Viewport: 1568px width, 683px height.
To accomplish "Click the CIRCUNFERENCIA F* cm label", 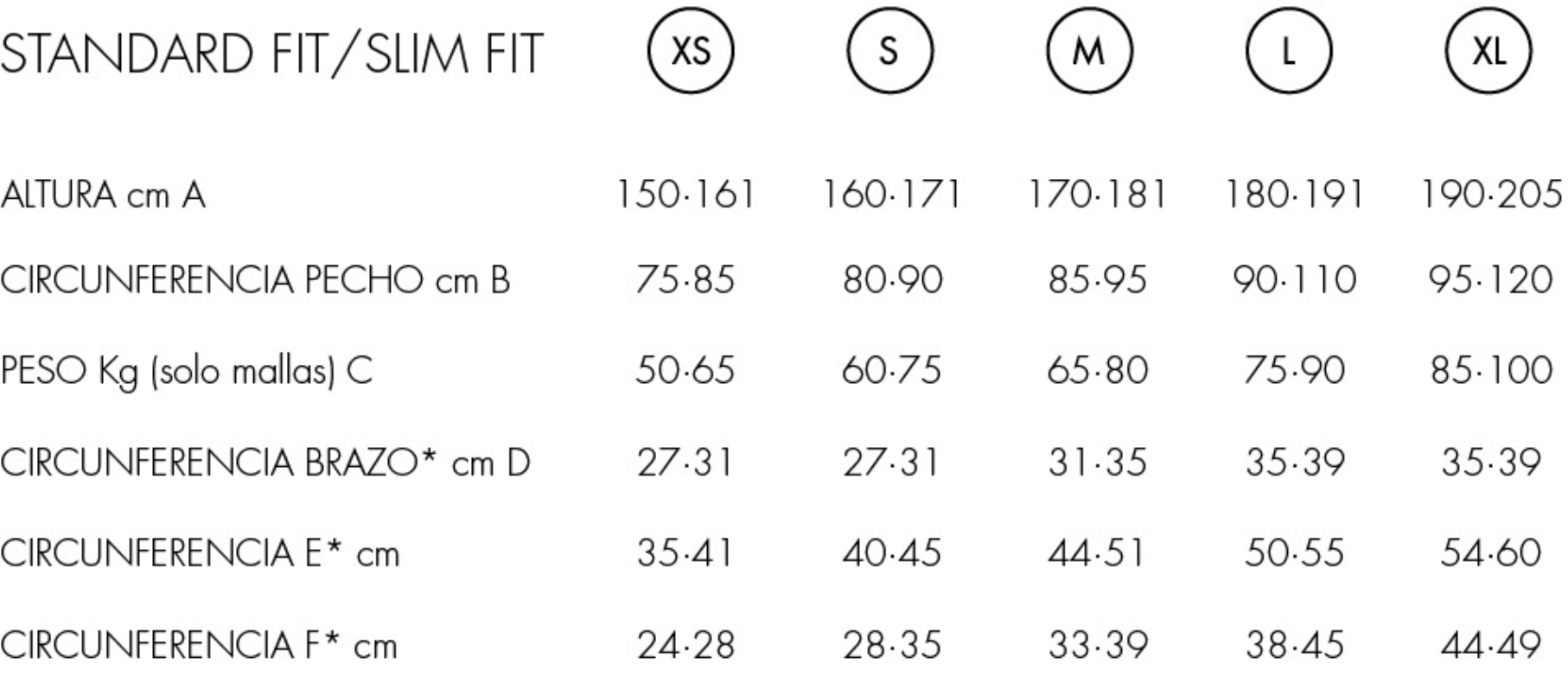I will 199,646.
